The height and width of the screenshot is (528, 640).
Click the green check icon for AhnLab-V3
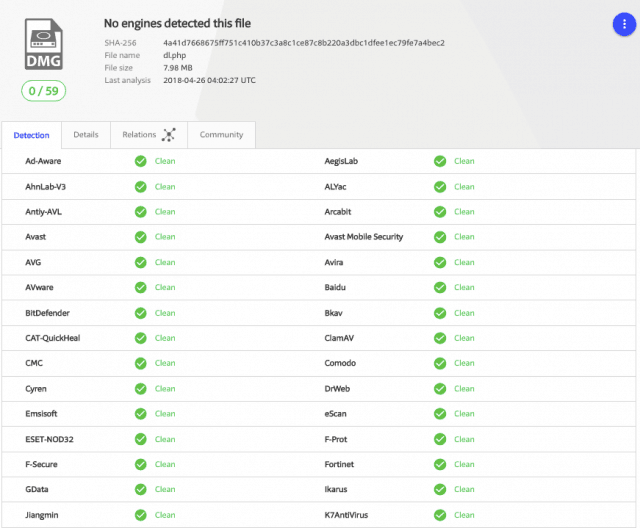click(x=140, y=187)
